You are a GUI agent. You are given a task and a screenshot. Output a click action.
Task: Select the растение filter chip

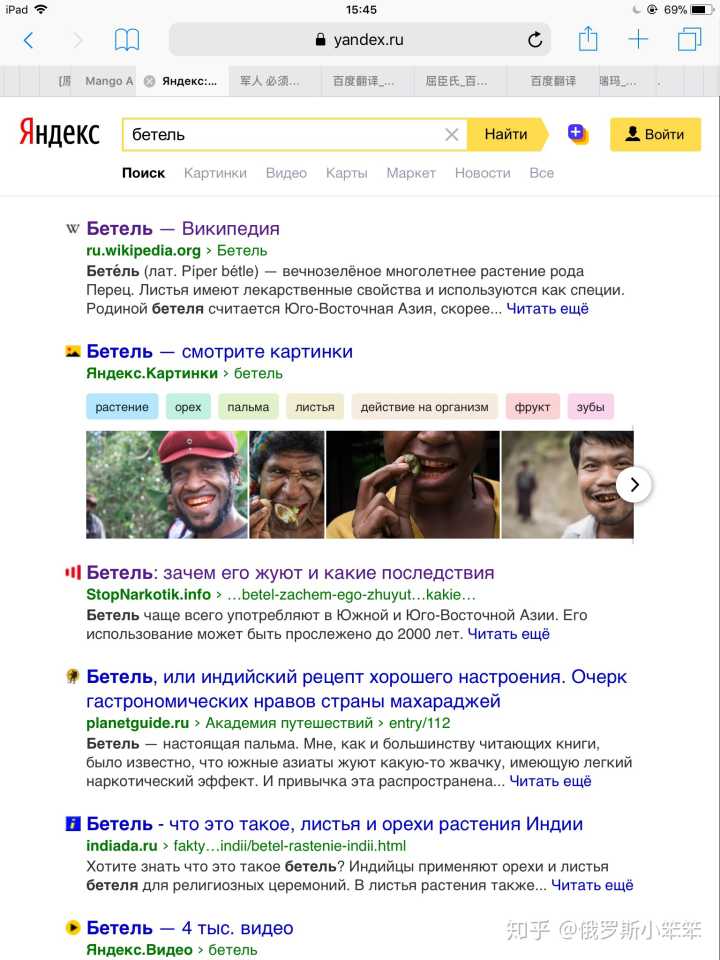coord(122,407)
